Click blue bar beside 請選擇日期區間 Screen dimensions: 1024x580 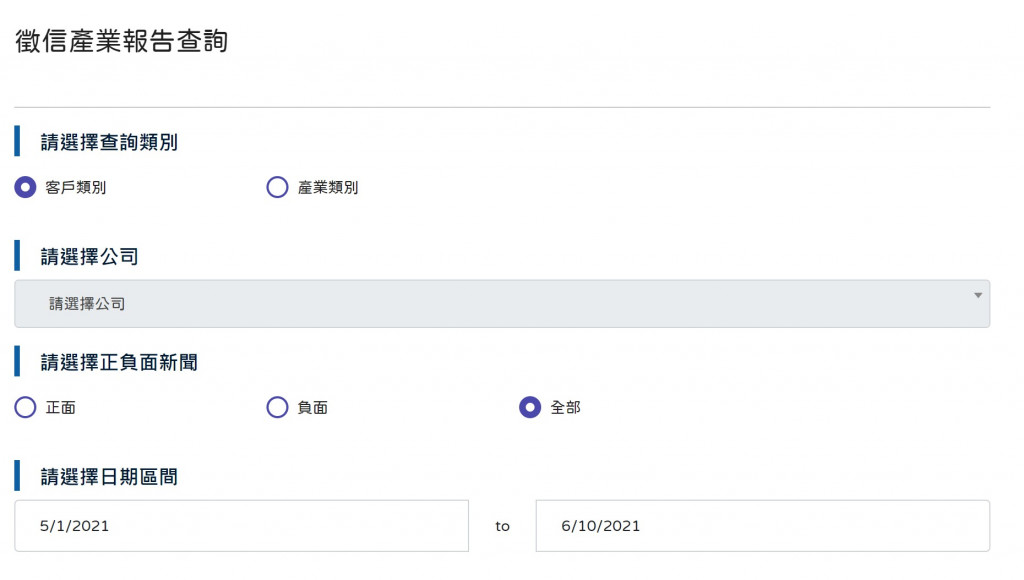click(x=17, y=476)
